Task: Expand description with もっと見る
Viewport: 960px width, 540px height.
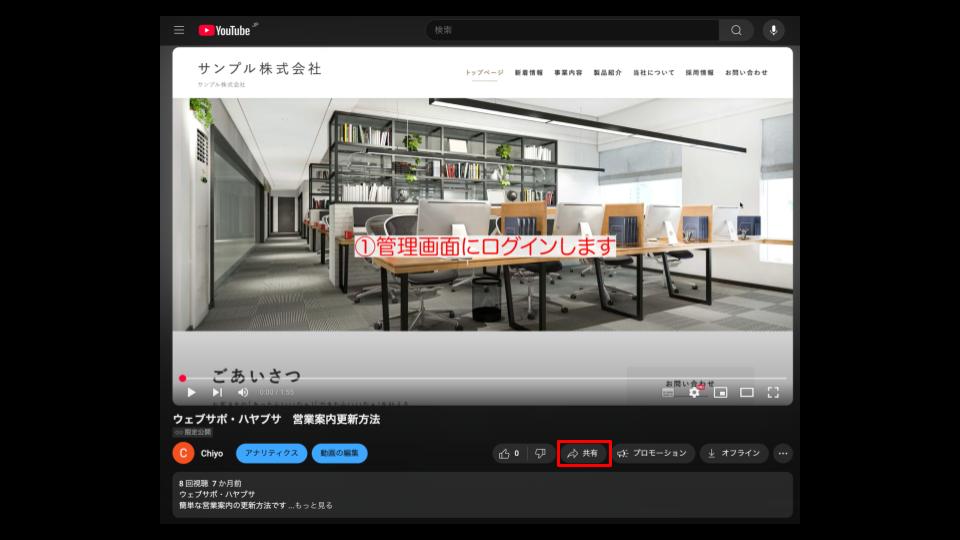Action: pyautogui.click(x=311, y=505)
